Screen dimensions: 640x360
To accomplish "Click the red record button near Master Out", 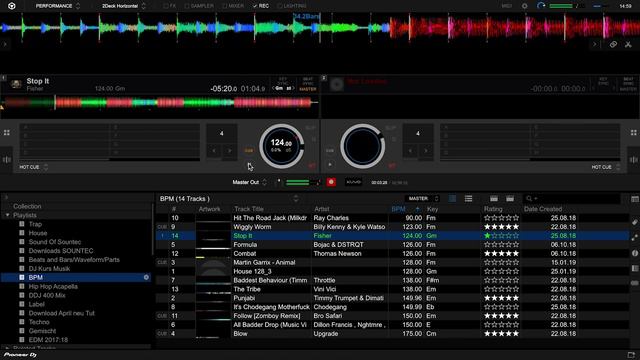I will pyautogui.click(x=331, y=182).
